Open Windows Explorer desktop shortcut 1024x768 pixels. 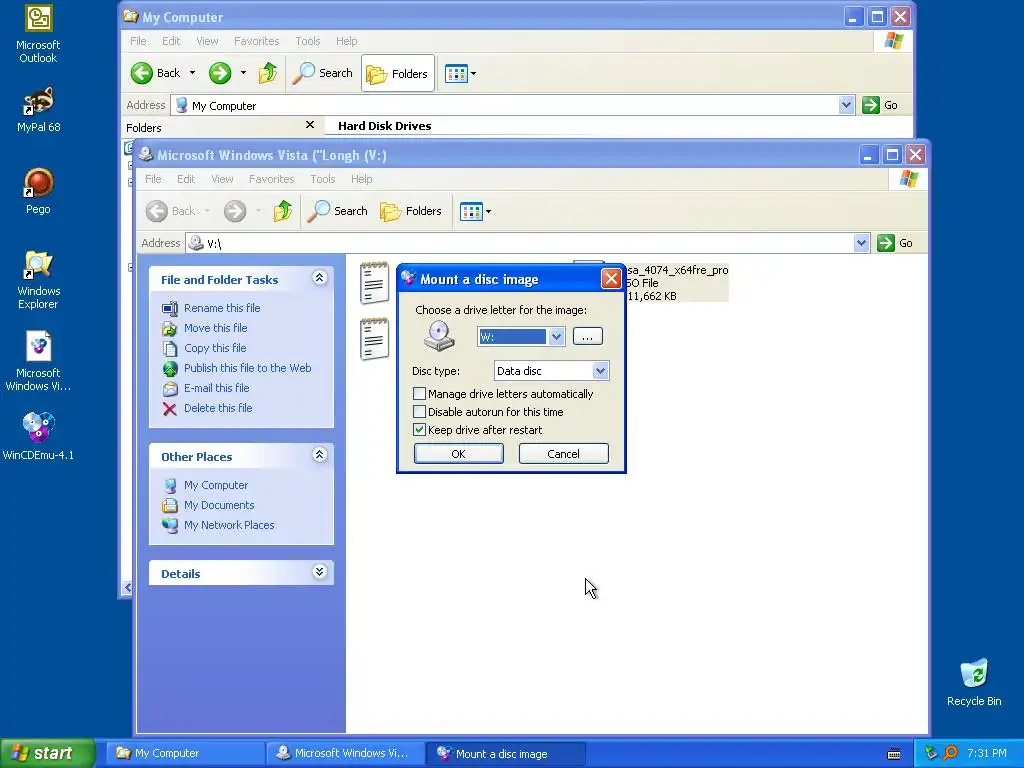click(x=38, y=279)
